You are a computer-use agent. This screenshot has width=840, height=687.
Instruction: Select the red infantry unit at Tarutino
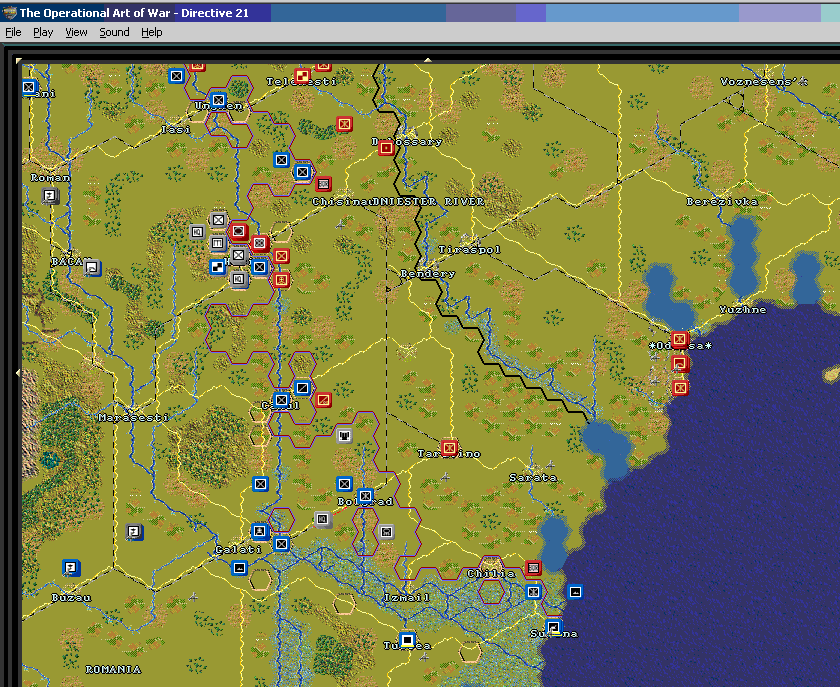449,447
